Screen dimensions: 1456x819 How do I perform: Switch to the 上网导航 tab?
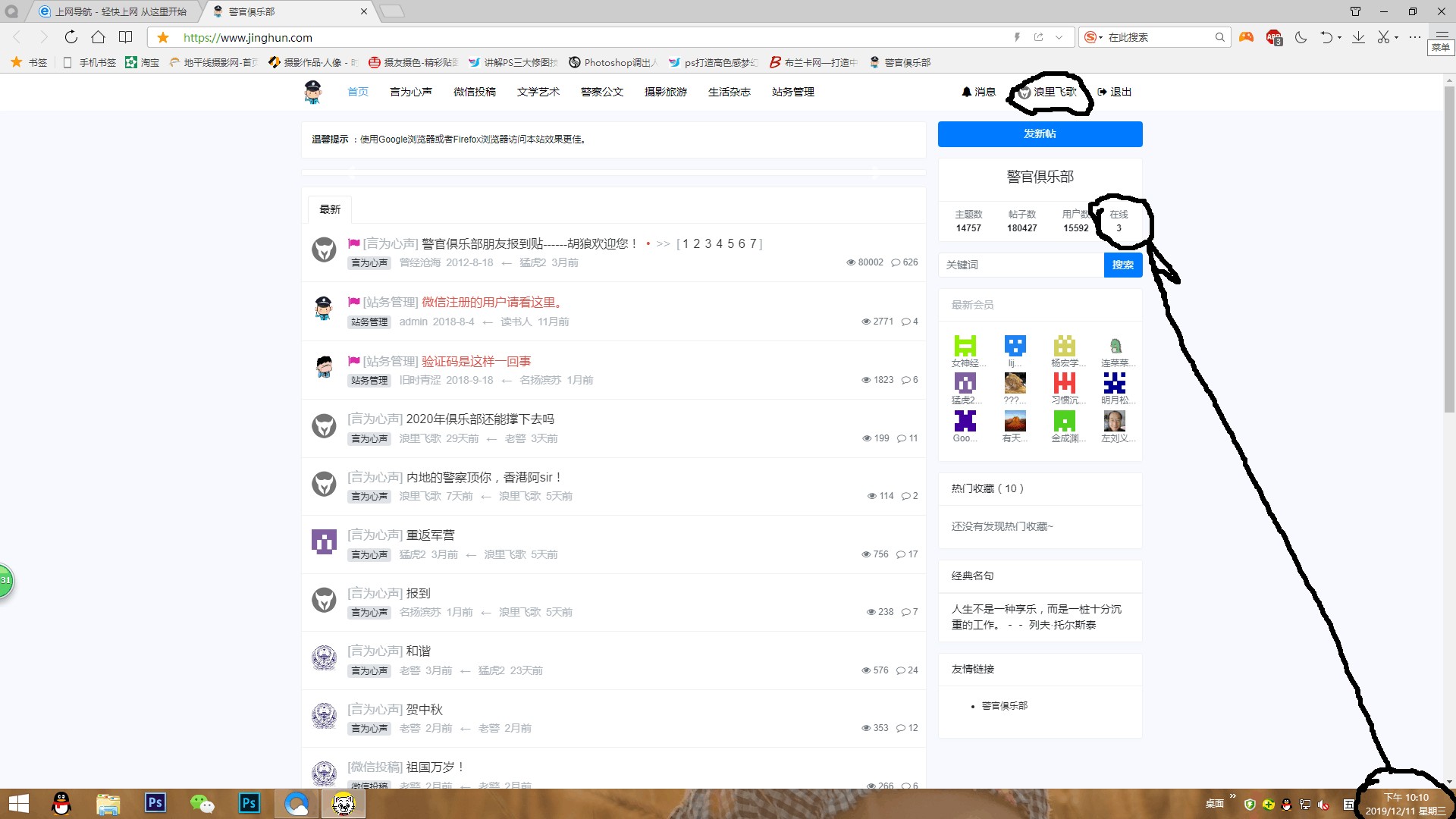click(x=115, y=11)
